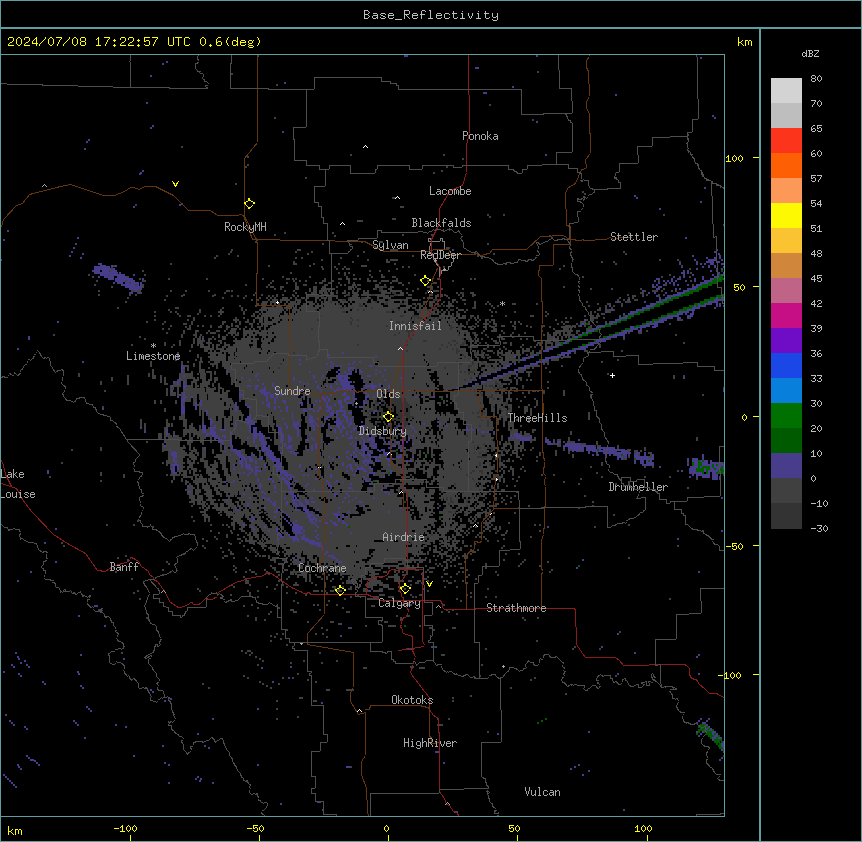862x842 pixels.
Task: Click the yellow diamond marker beside RockyMH
Action: [x=249, y=204]
